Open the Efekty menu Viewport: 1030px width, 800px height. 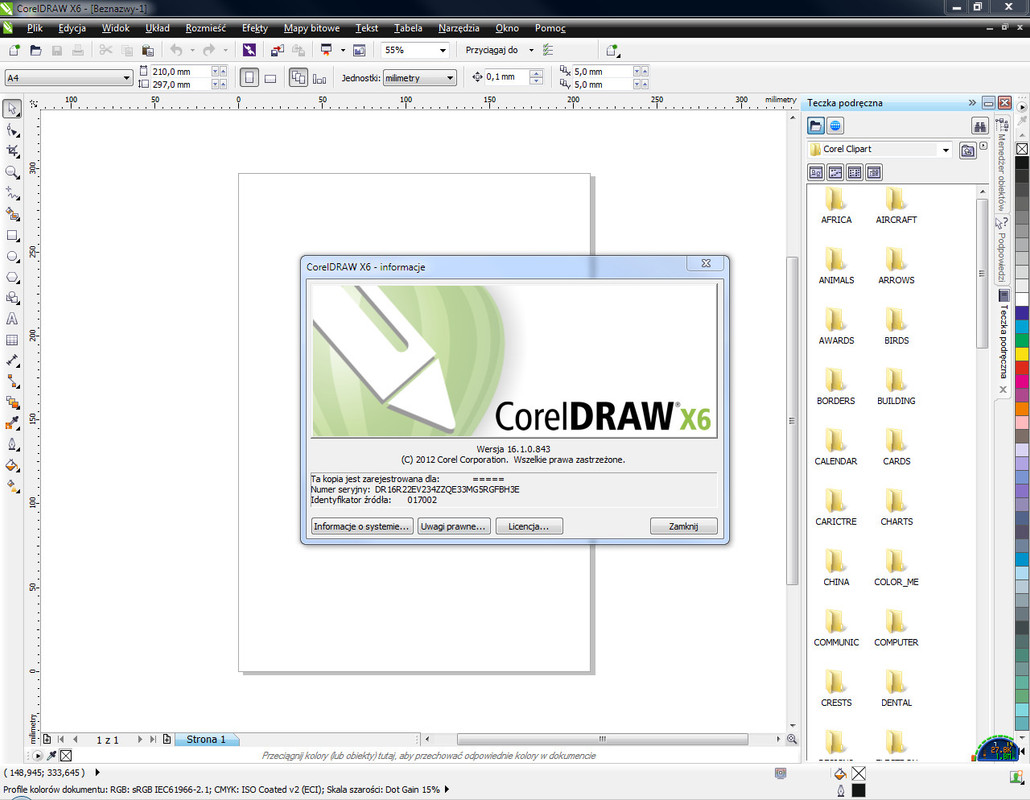click(255, 28)
